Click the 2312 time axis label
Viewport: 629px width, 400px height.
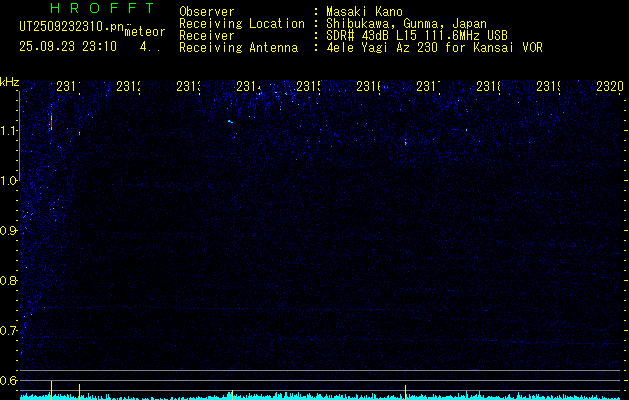point(128,86)
